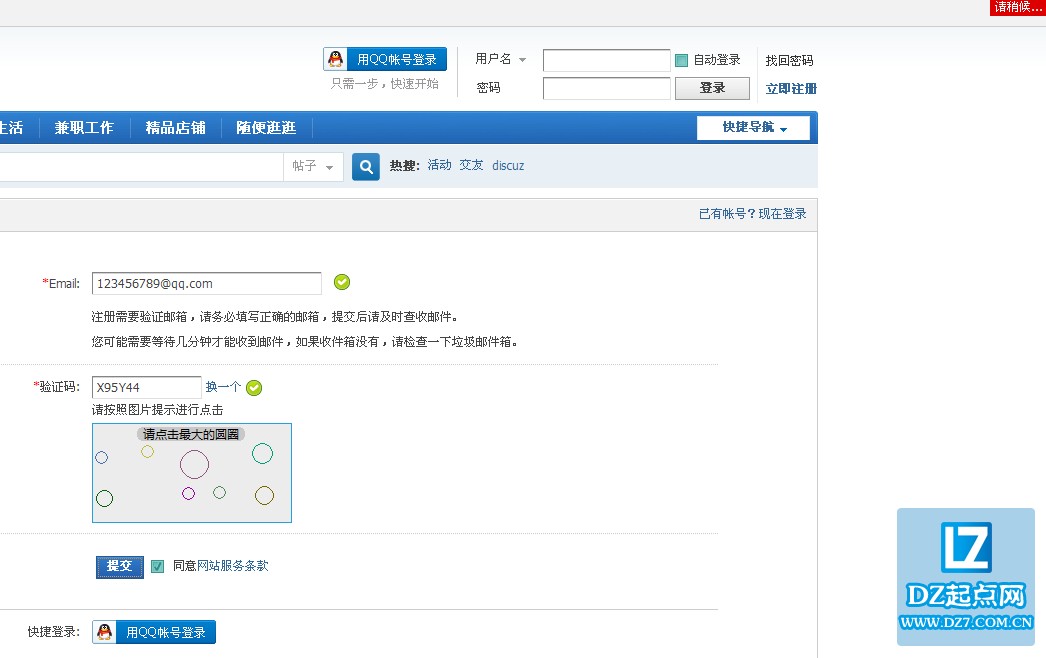Select the 精品店铺 navigation item
Screen dimensions: 1046x658
[x=174, y=128]
